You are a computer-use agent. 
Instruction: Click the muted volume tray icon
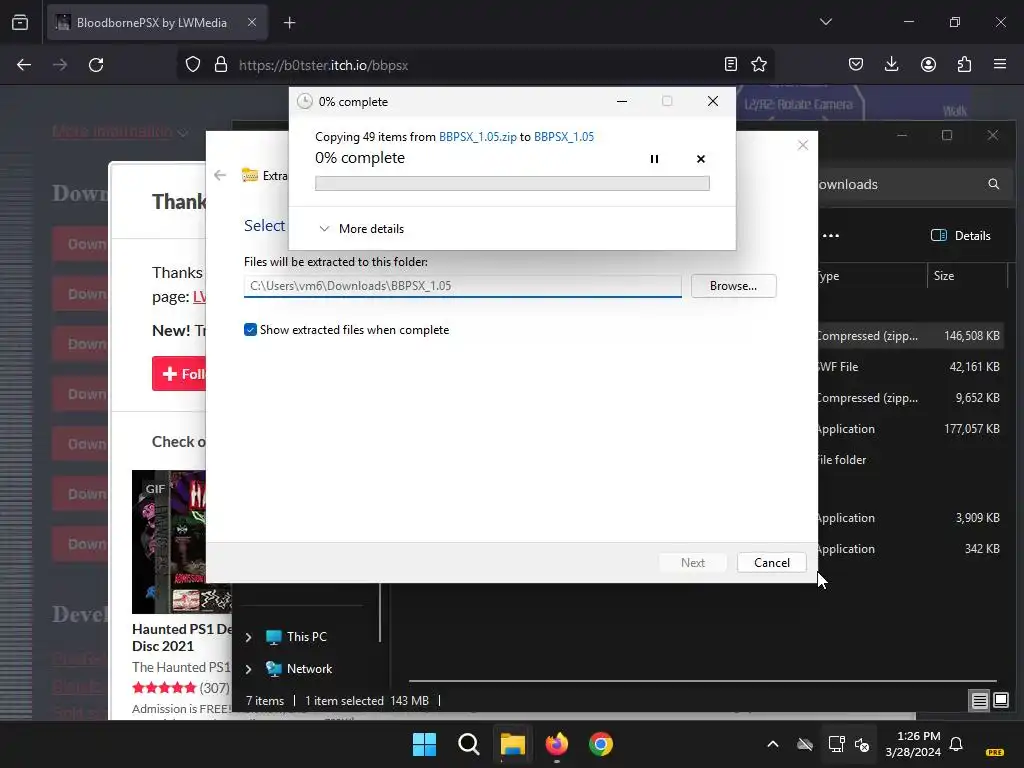pyautogui.click(x=862, y=744)
